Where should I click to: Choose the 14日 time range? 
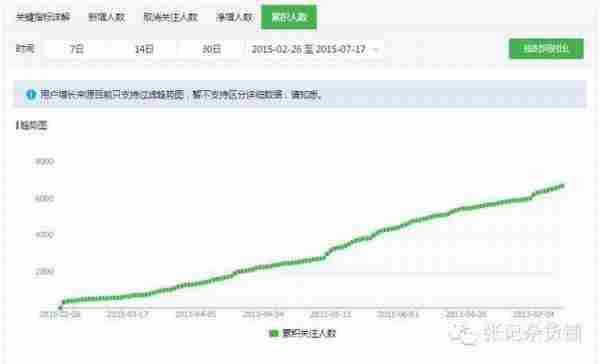pos(144,49)
